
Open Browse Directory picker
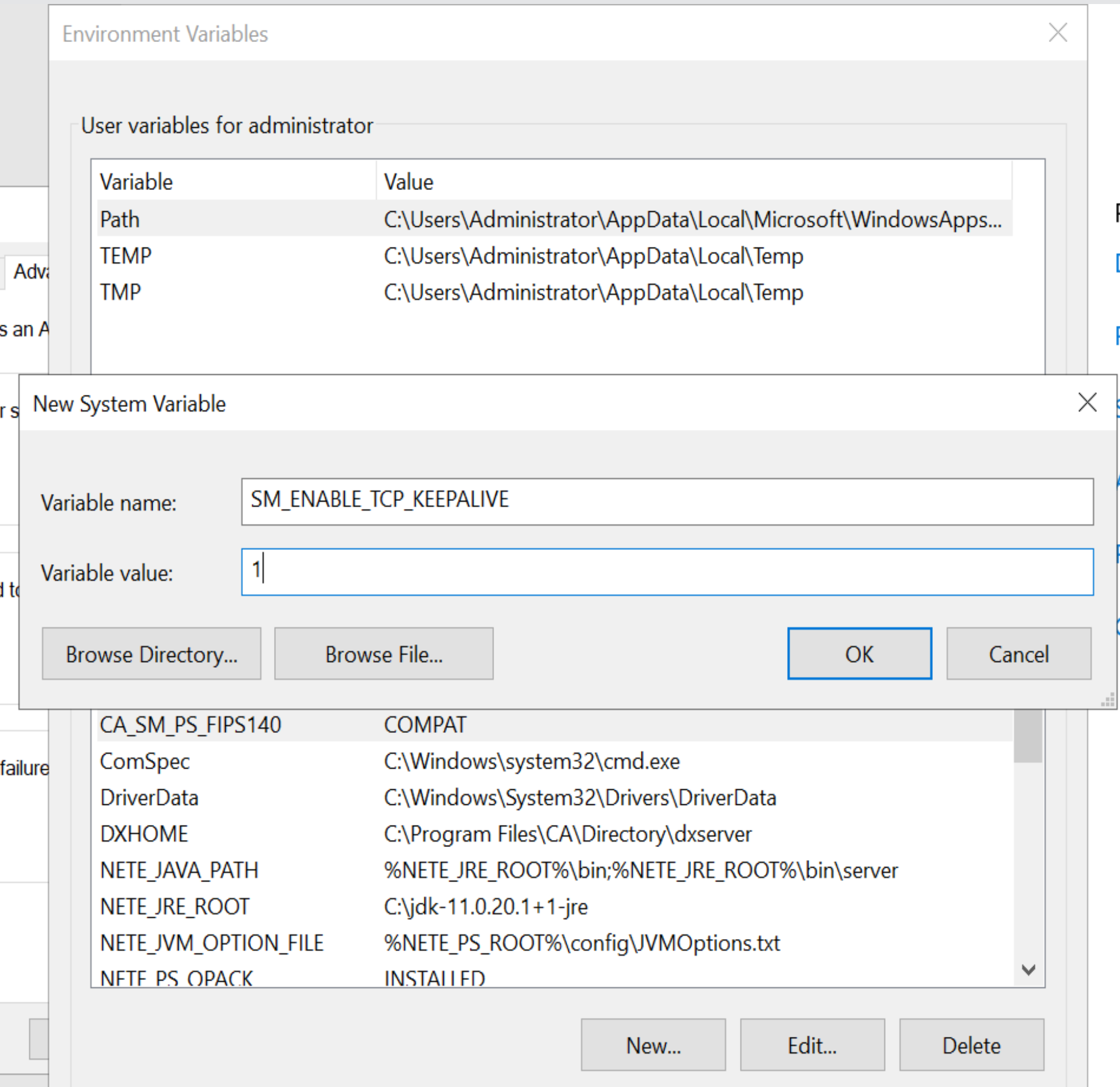151,654
